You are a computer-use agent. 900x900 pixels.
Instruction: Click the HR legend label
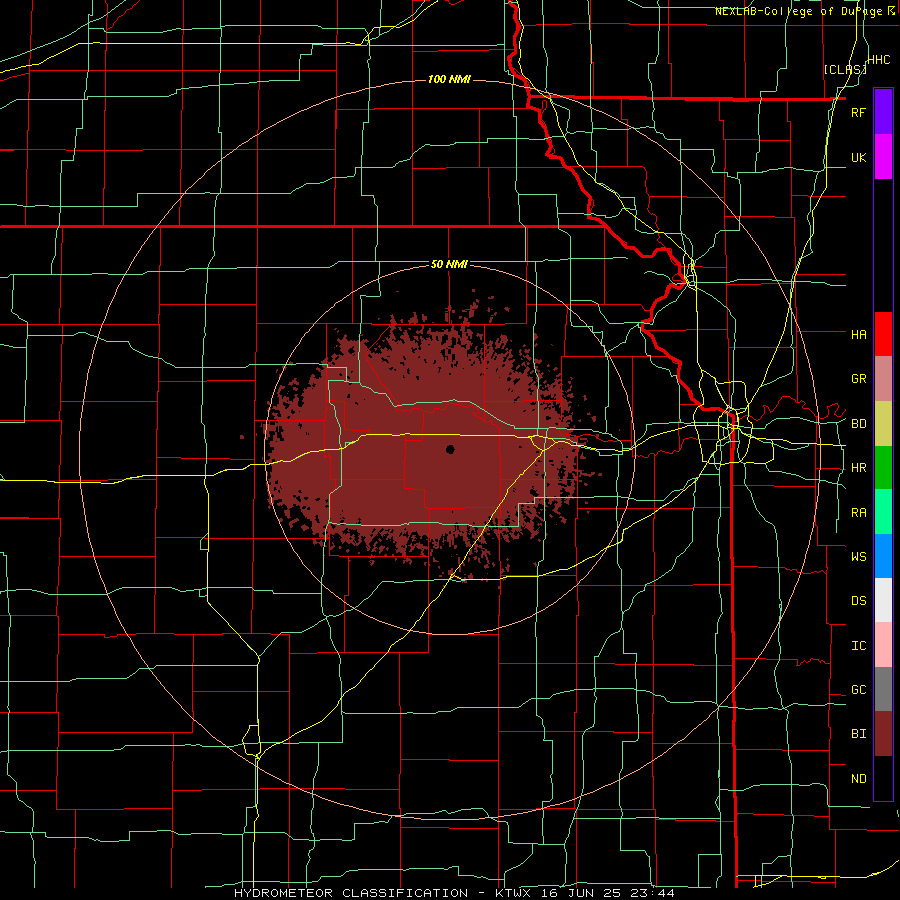tap(858, 468)
